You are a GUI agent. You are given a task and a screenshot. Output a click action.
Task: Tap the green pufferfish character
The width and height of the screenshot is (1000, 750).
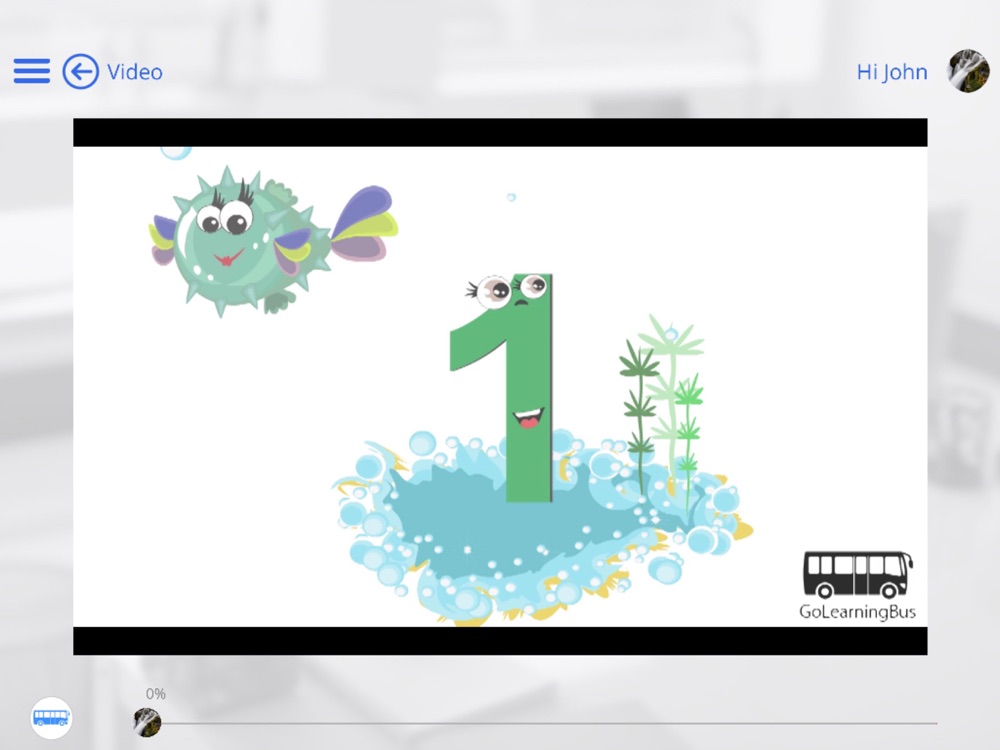coord(271,241)
